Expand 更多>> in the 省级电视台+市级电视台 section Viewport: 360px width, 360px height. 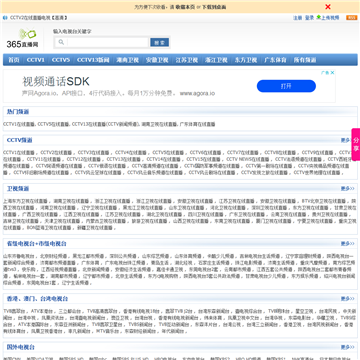347,244
